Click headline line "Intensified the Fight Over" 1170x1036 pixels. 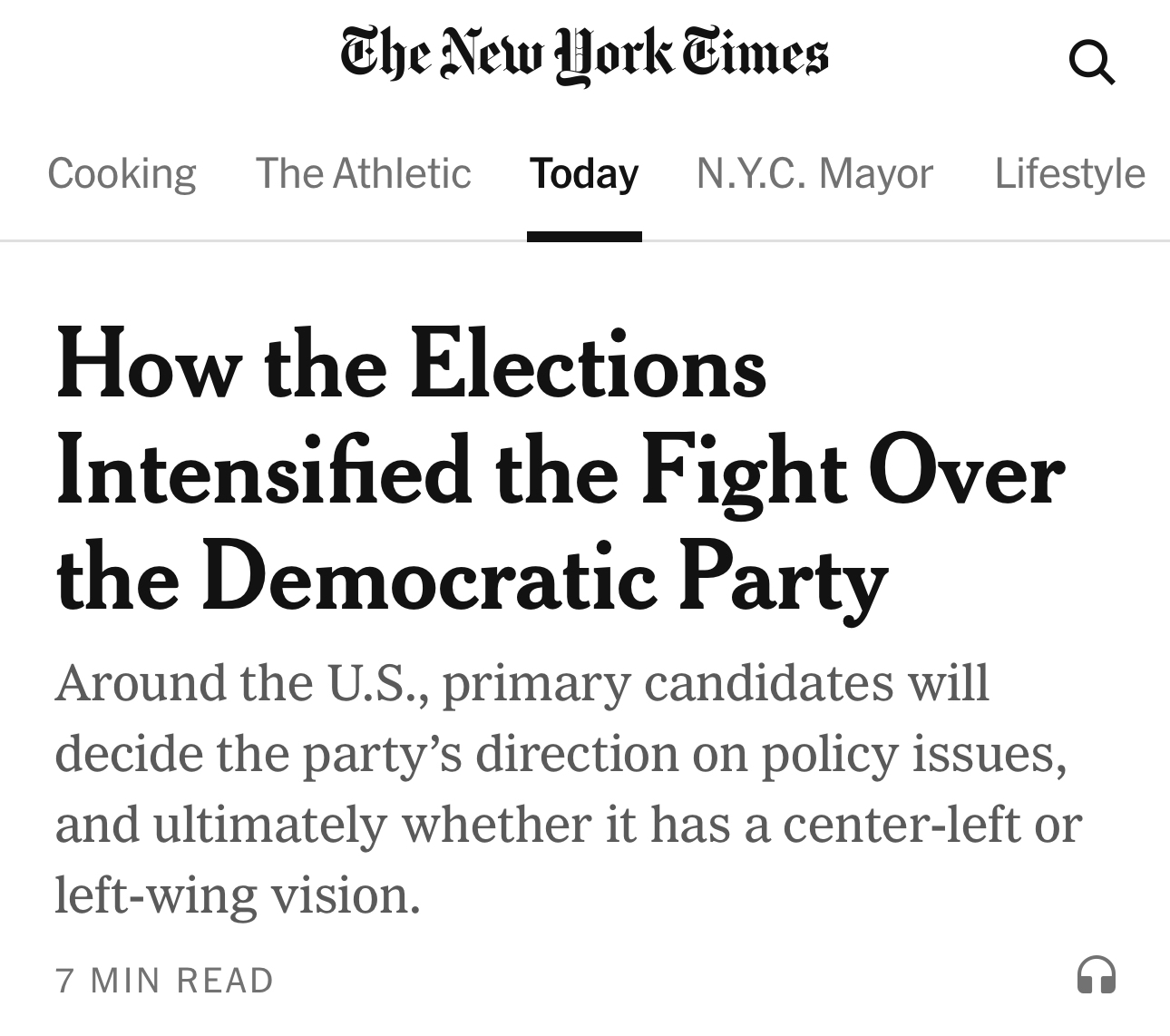(560, 473)
